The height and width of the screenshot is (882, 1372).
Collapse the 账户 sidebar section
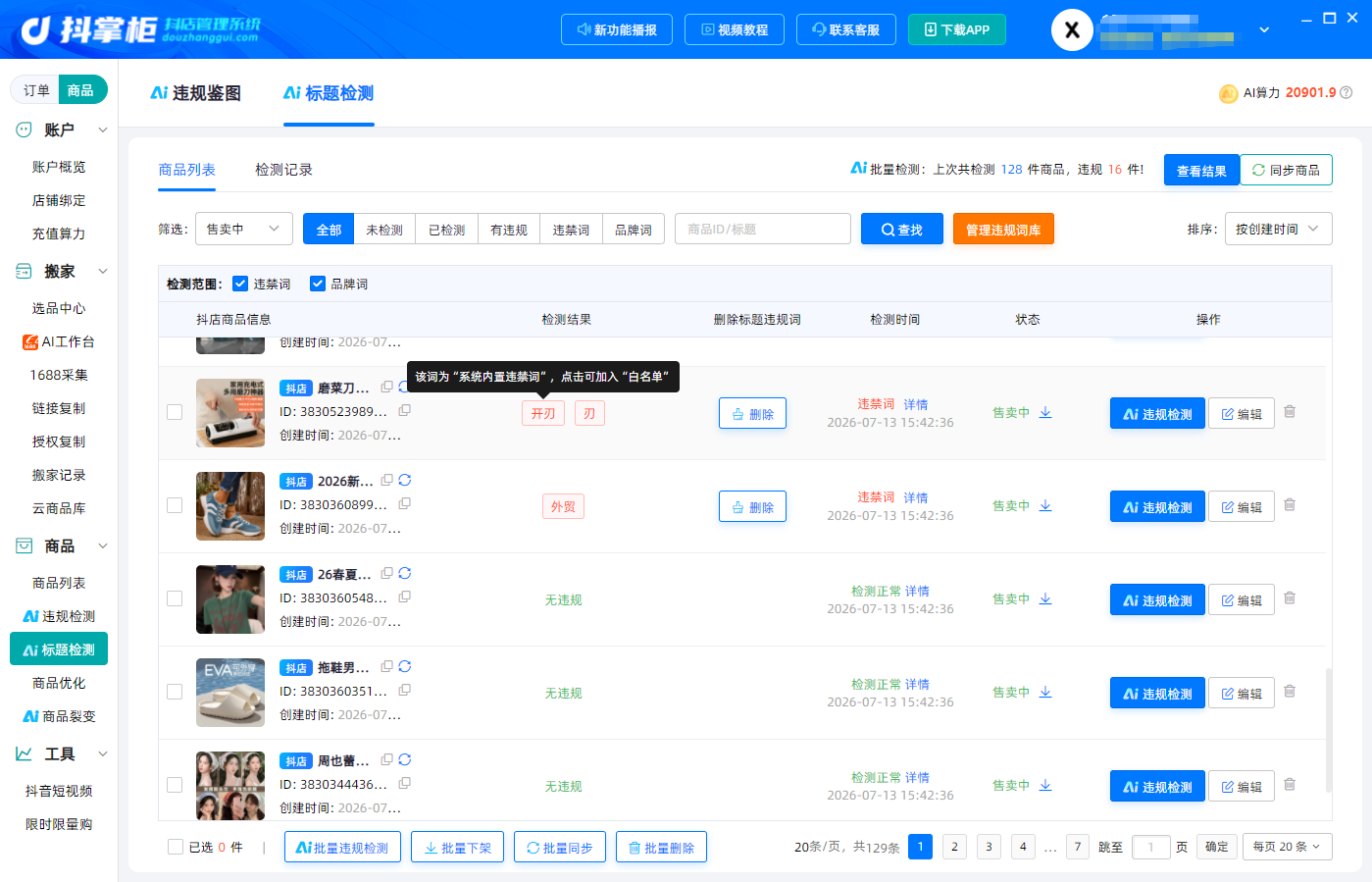click(x=102, y=130)
